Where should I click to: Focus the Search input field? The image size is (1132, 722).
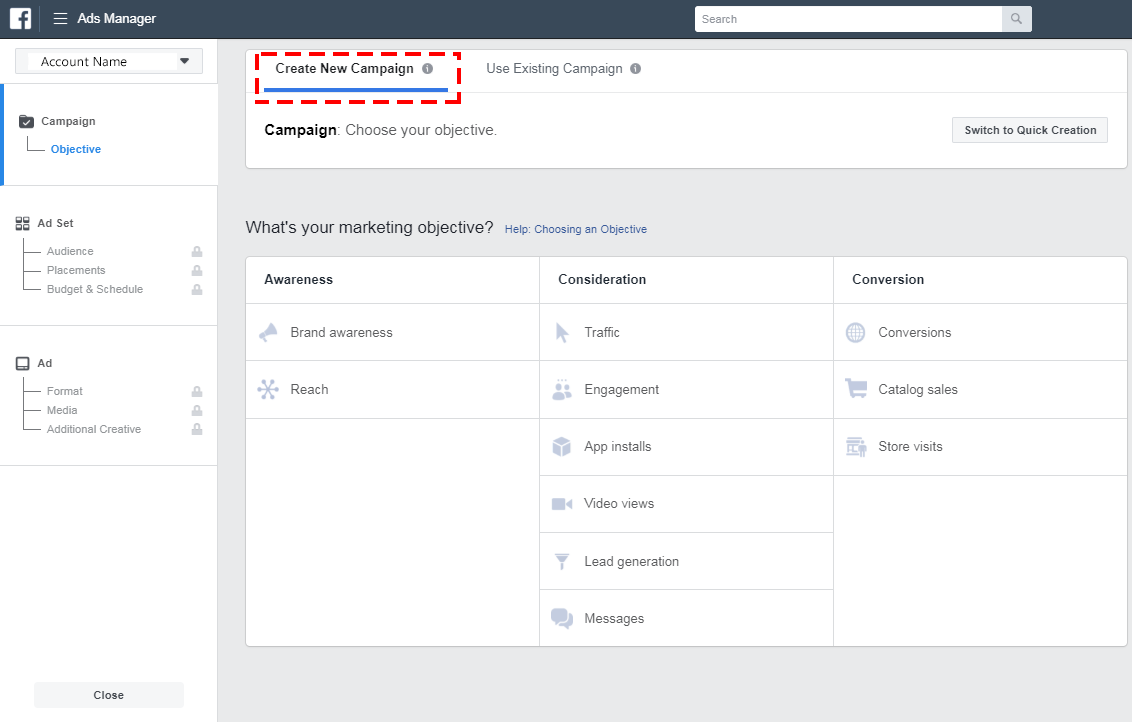[848, 19]
